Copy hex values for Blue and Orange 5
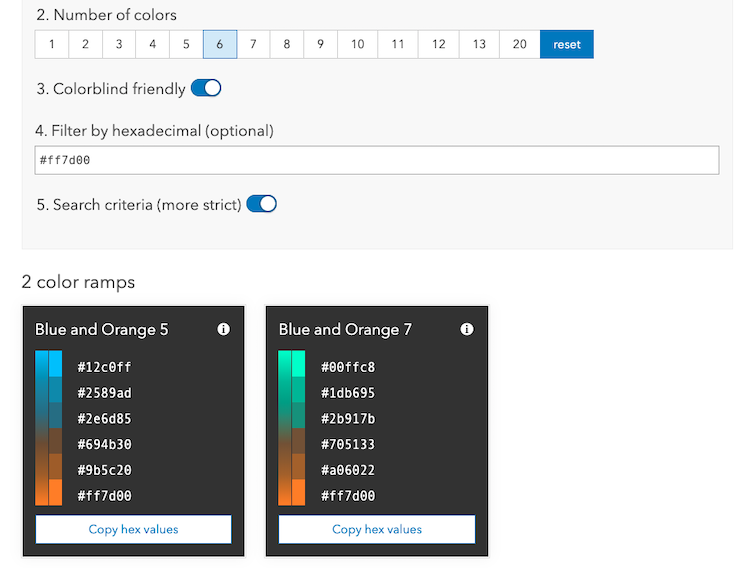Image resolution: width=750 pixels, height=568 pixels. 133,529
